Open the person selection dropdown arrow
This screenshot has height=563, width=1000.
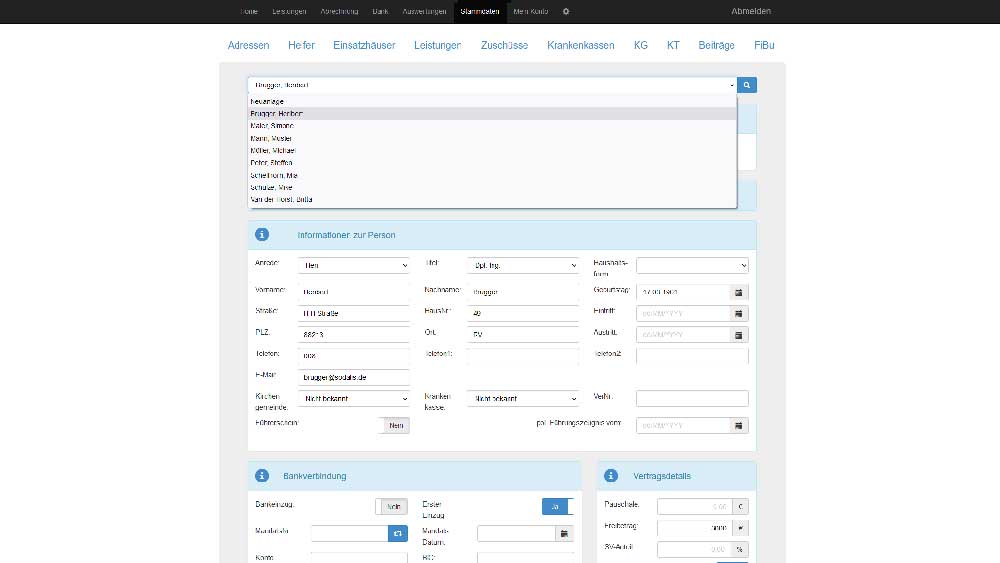click(732, 85)
